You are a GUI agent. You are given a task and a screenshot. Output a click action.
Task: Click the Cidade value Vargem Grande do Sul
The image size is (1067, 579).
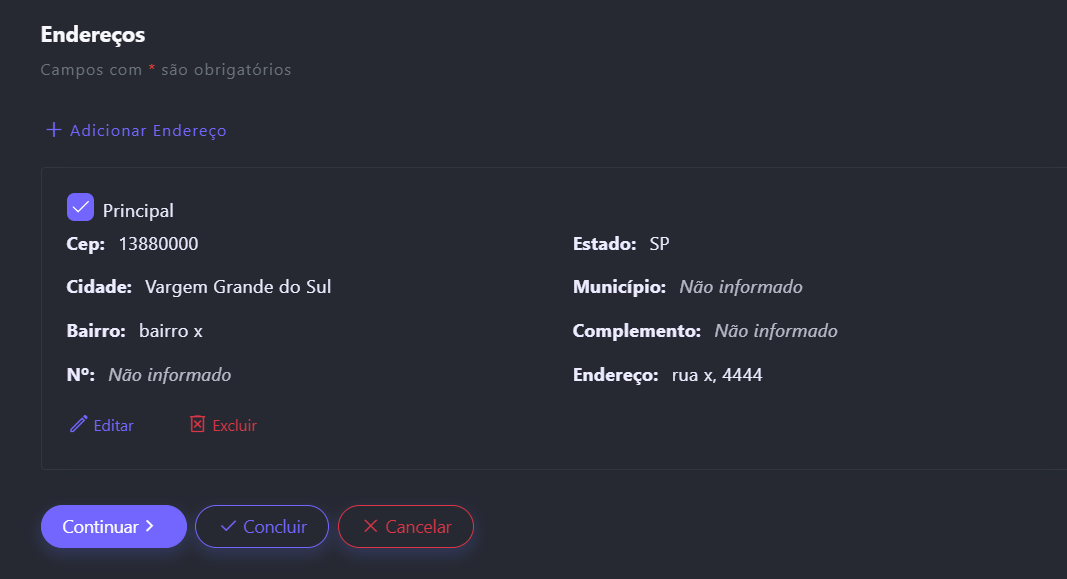click(x=238, y=288)
